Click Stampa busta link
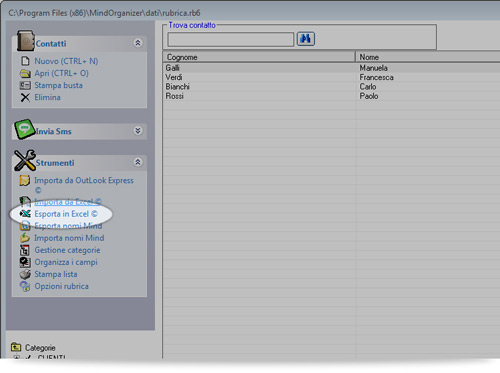 [58, 85]
